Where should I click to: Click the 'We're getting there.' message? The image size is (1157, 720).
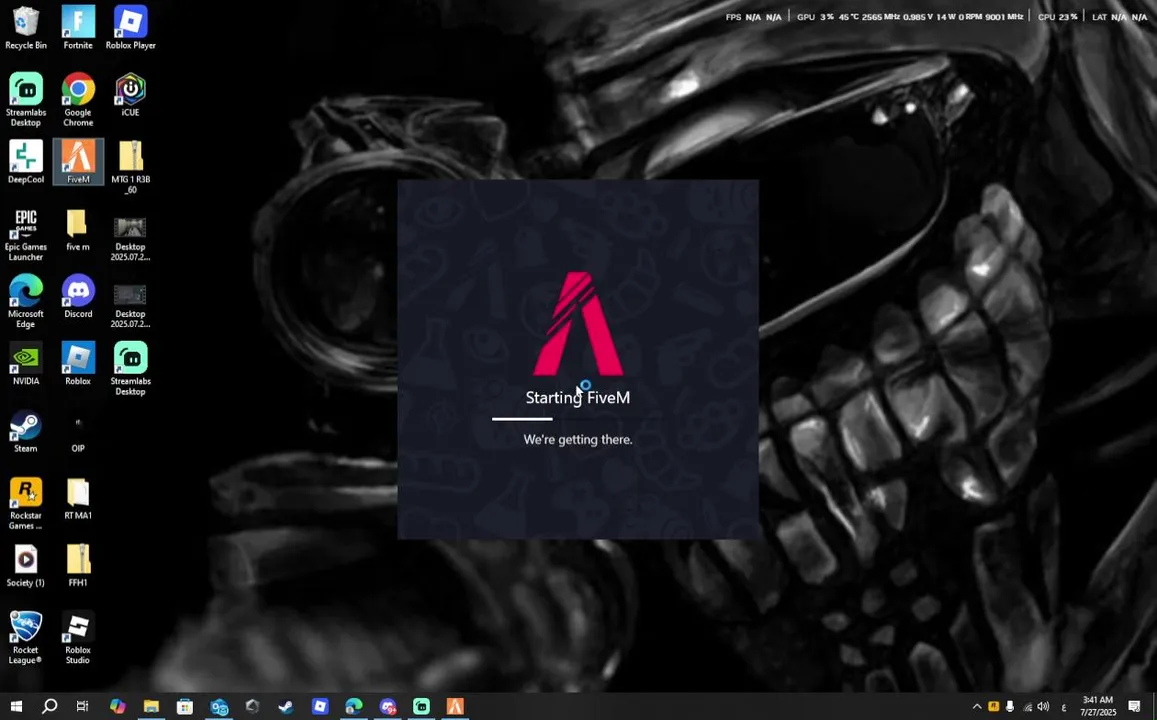[x=578, y=440]
